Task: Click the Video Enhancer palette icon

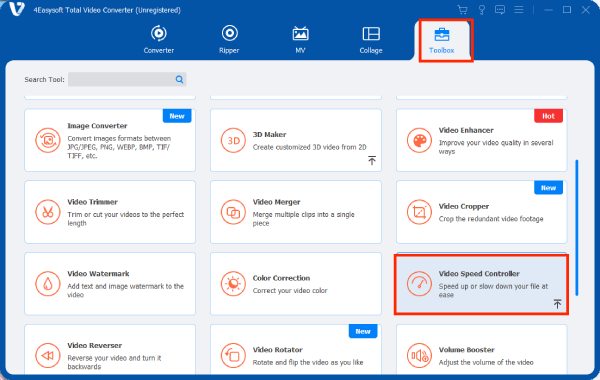Action: pyautogui.click(x=419, y=140)
